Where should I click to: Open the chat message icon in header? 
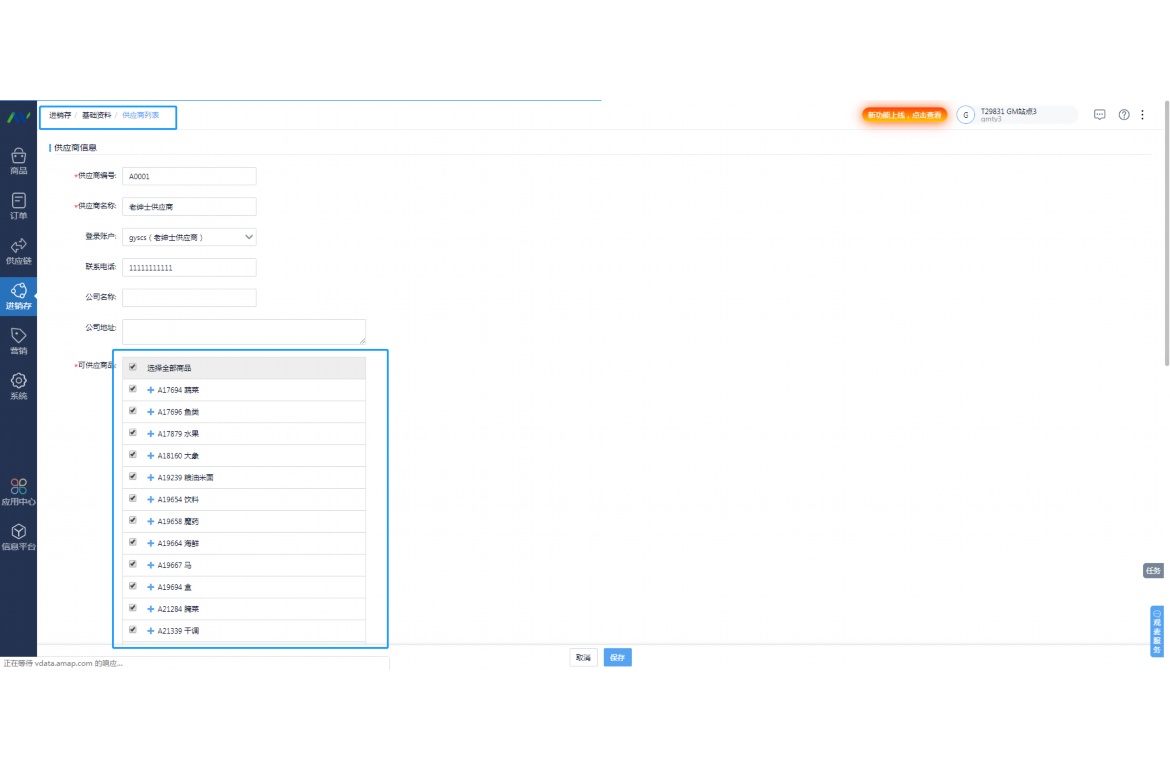pos(1099,115)
